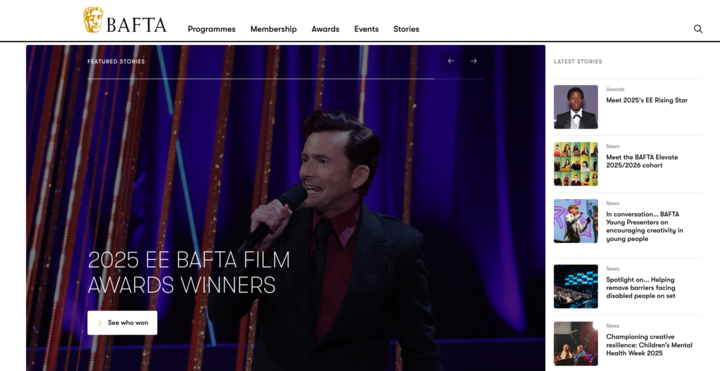This screenshot has width=720, height=371.
Task: Click News tag above Championing creative resilience
Action: [x=613, y=326]
